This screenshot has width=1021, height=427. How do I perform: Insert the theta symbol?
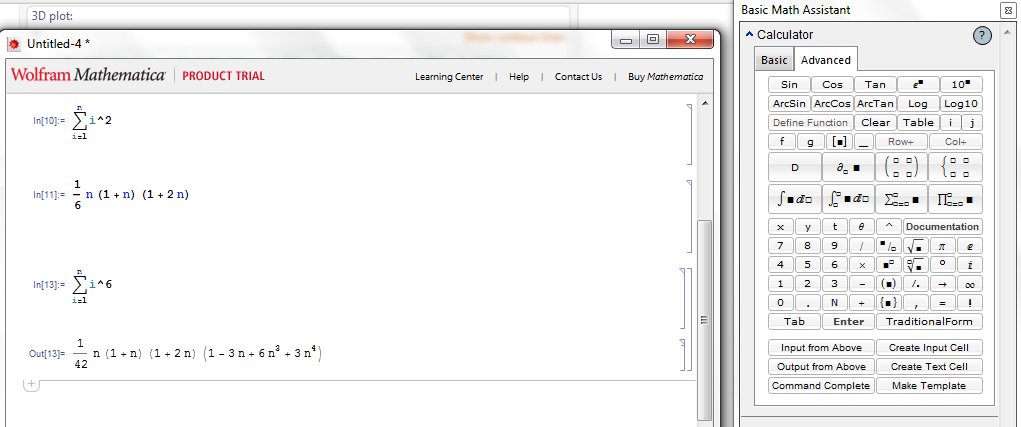861,227
